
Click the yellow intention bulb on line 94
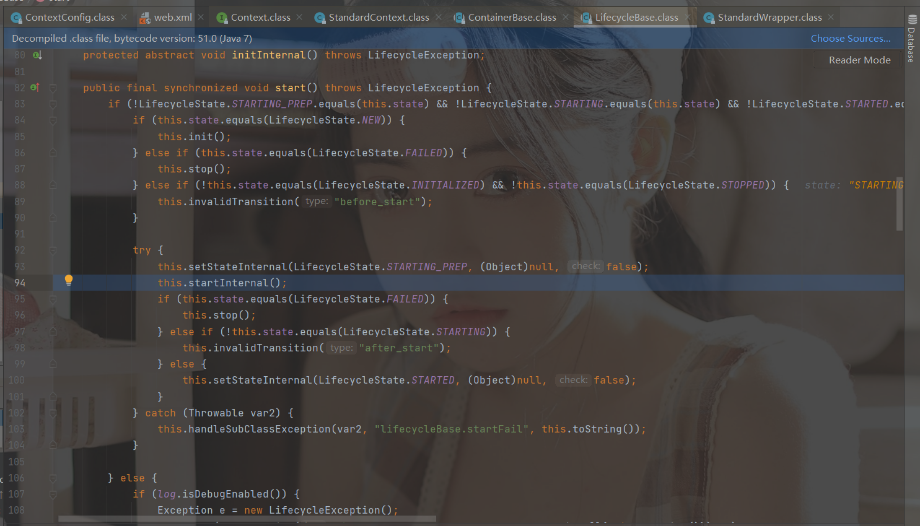(x=69, y=281)
